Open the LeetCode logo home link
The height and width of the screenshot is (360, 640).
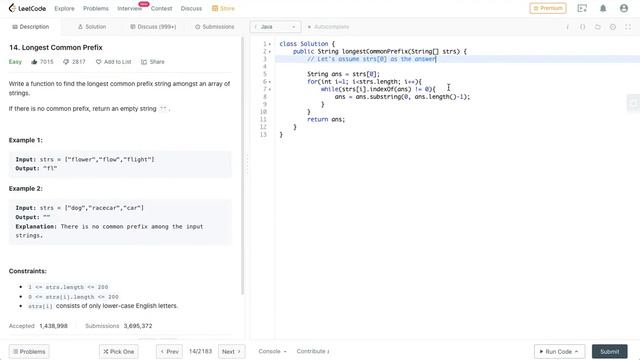27,8
